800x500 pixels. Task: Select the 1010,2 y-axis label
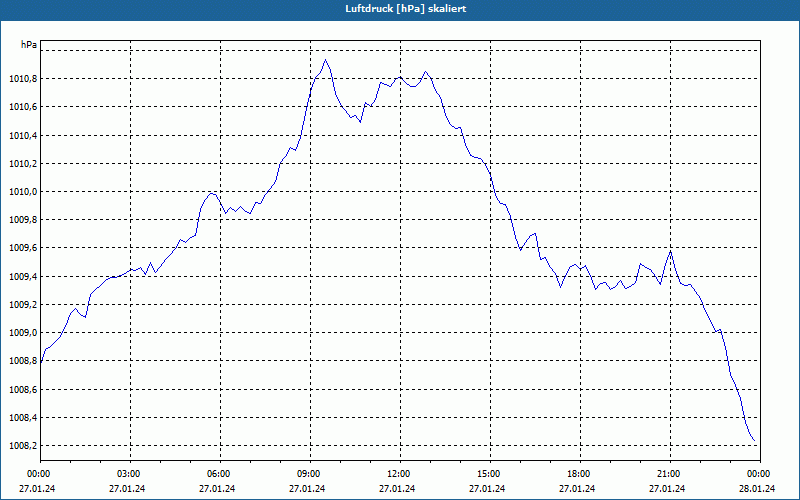(22, 163)
